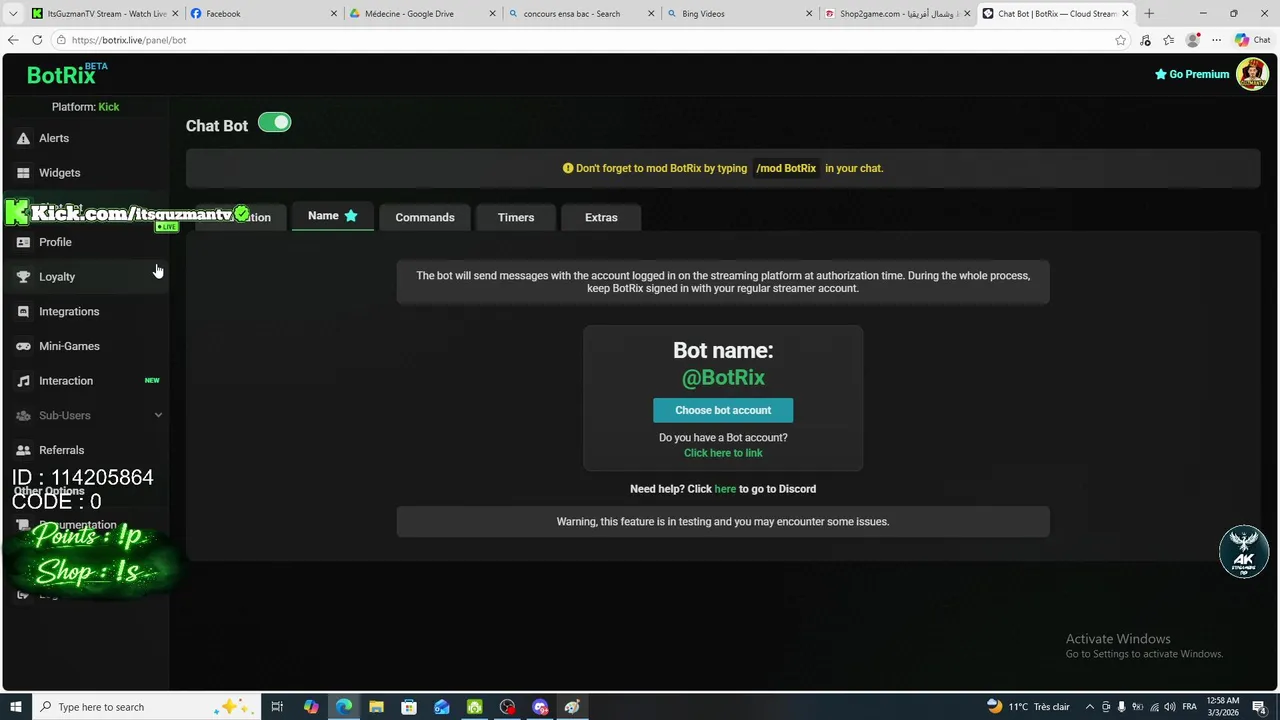Click the 11°C weather widget in taskbar

1028,707
